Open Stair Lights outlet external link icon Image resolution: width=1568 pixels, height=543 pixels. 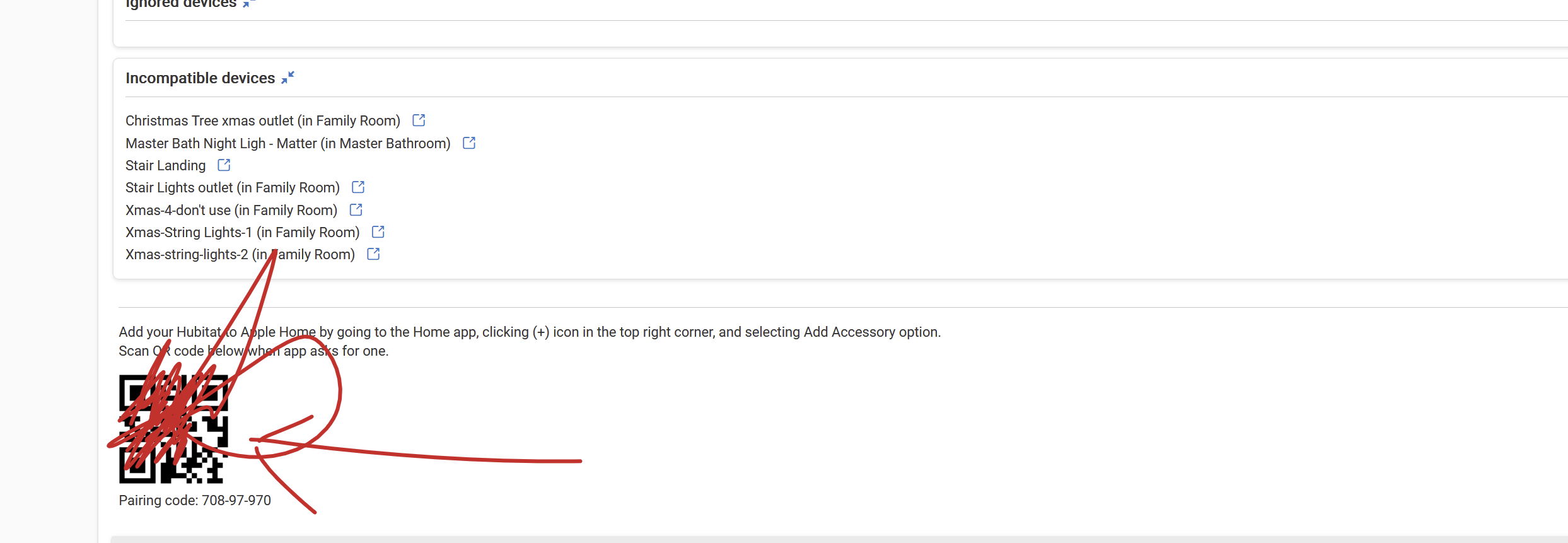(358, 187)
